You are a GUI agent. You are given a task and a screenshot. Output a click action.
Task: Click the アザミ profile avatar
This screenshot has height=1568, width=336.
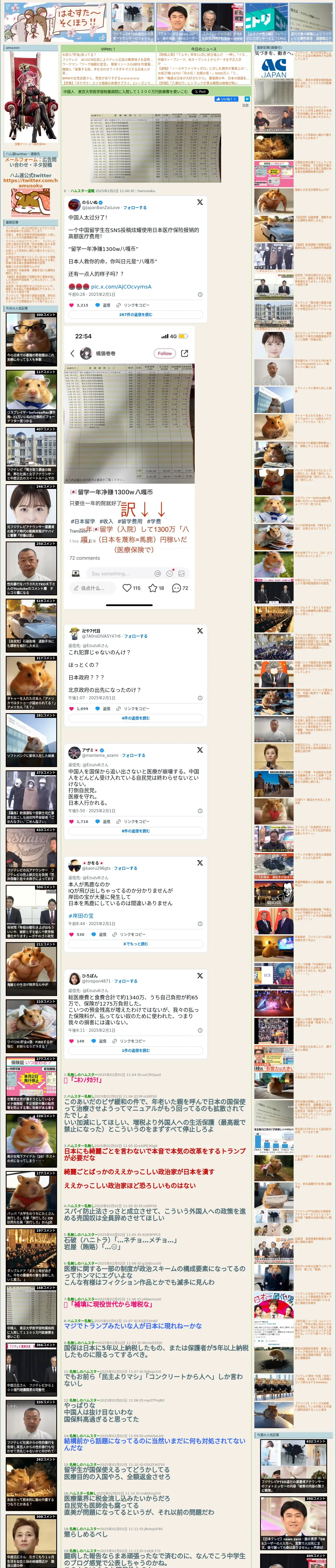74,752
